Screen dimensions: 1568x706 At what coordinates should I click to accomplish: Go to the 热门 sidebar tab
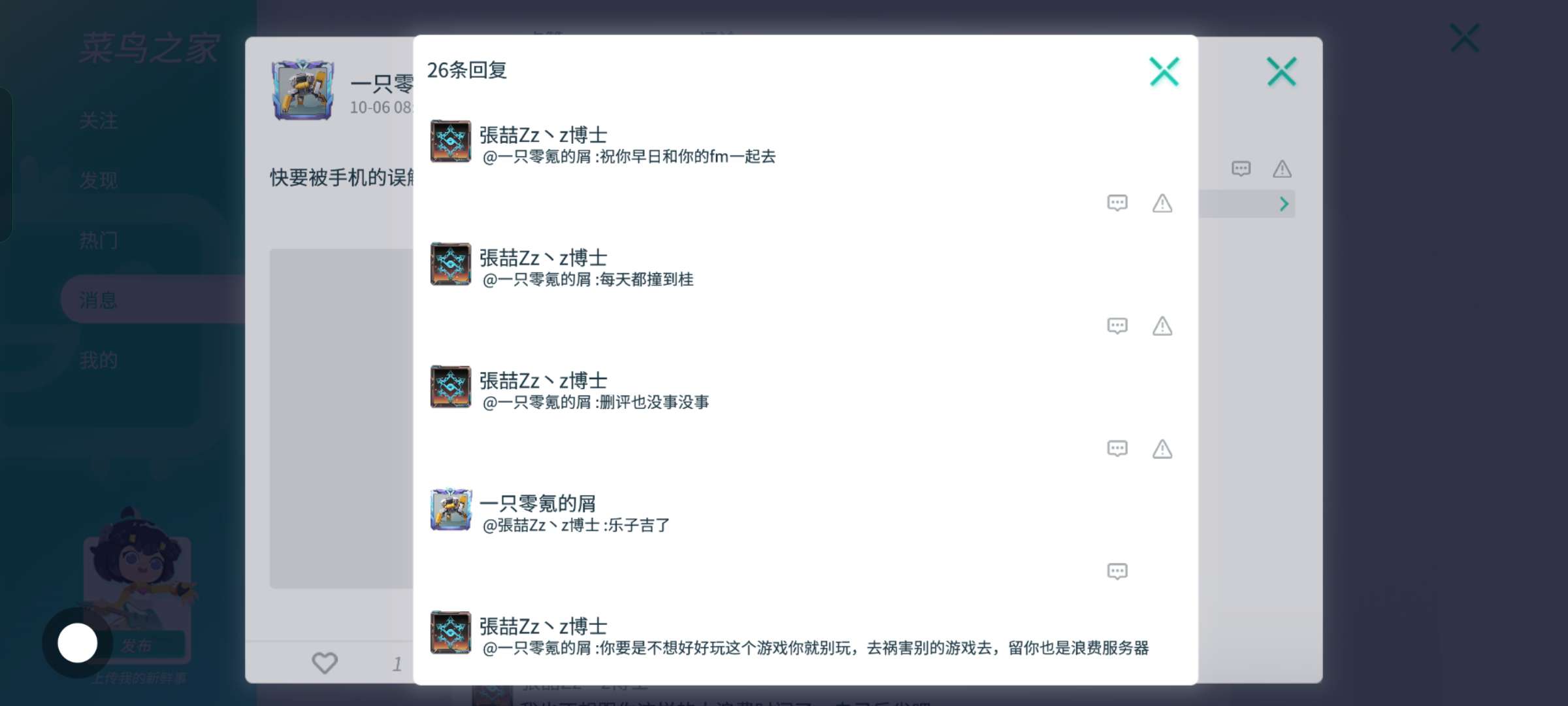pyautogui.click(x=99, y=241)
